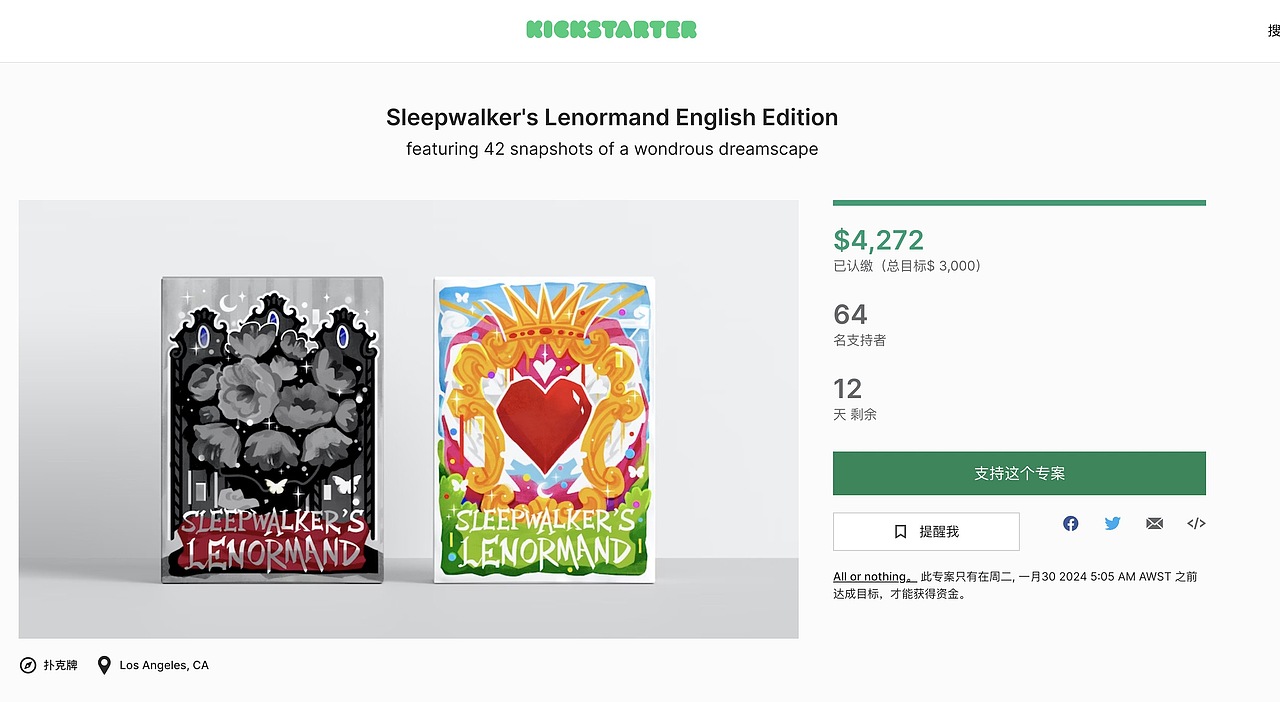Open the Los Angeles, CA location link
This screenshot has height=702, width=1280.
pyautogui.click(x=164, y=665)
